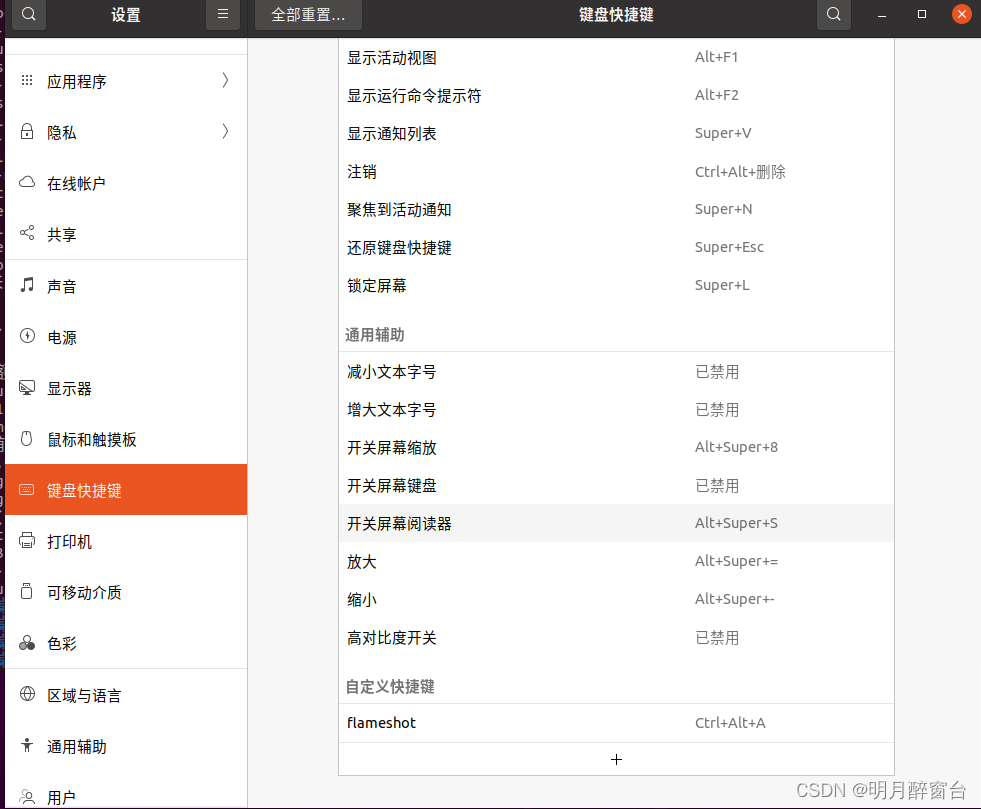This screenshot has height=809, width=981.
Task: Click the Universal Access person icon
Action: [27, 745]
